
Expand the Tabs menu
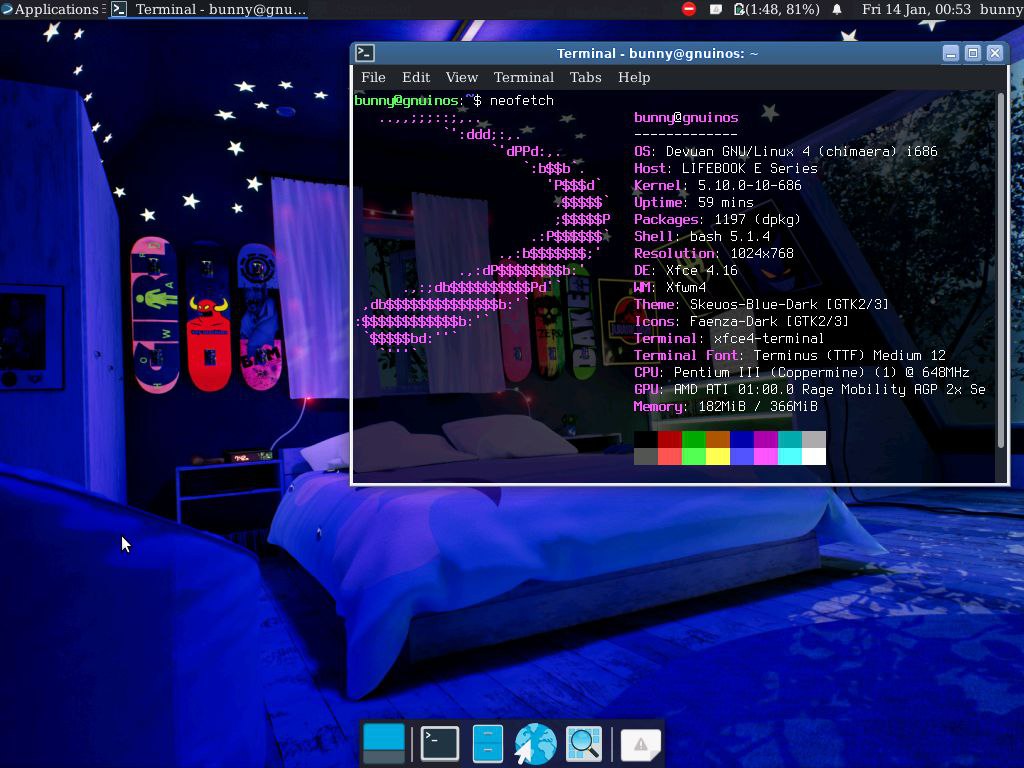585,77
